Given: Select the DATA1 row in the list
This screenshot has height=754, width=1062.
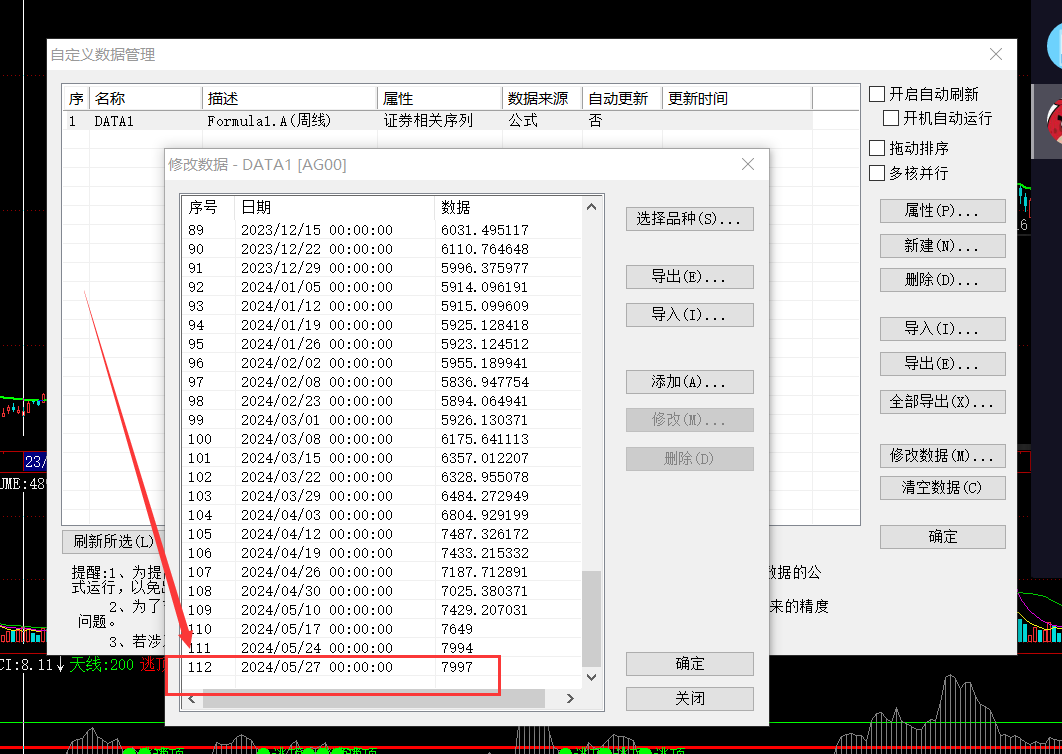Looking at the screenshot, I should (438, 121).
